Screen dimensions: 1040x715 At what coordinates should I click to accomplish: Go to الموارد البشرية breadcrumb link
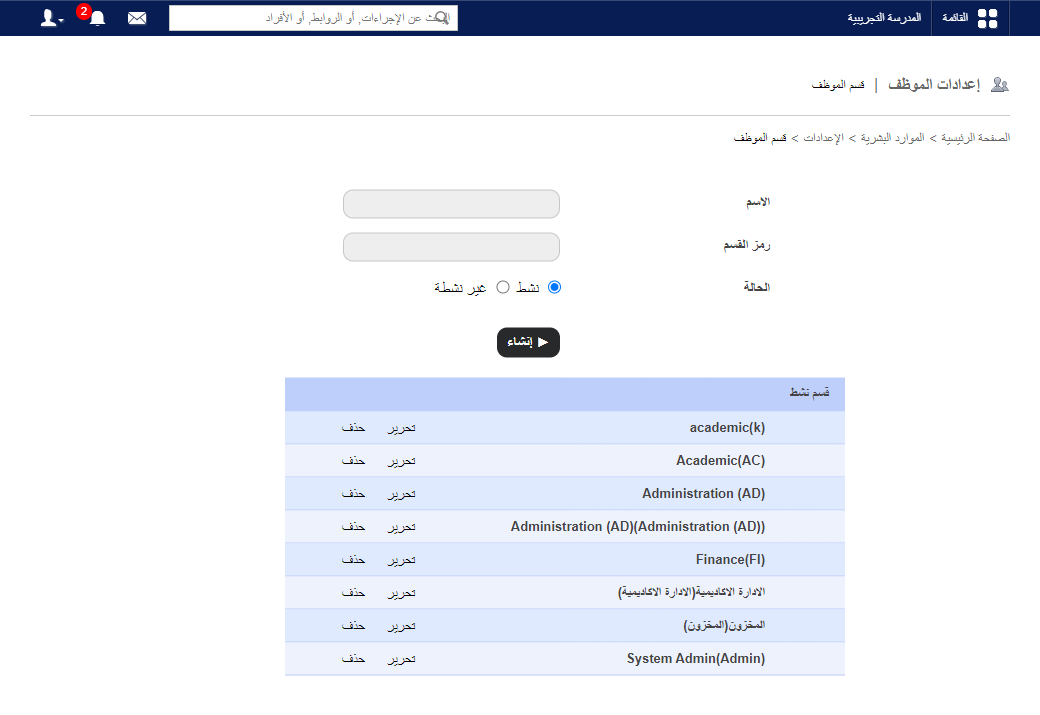(x=892, y=138)
